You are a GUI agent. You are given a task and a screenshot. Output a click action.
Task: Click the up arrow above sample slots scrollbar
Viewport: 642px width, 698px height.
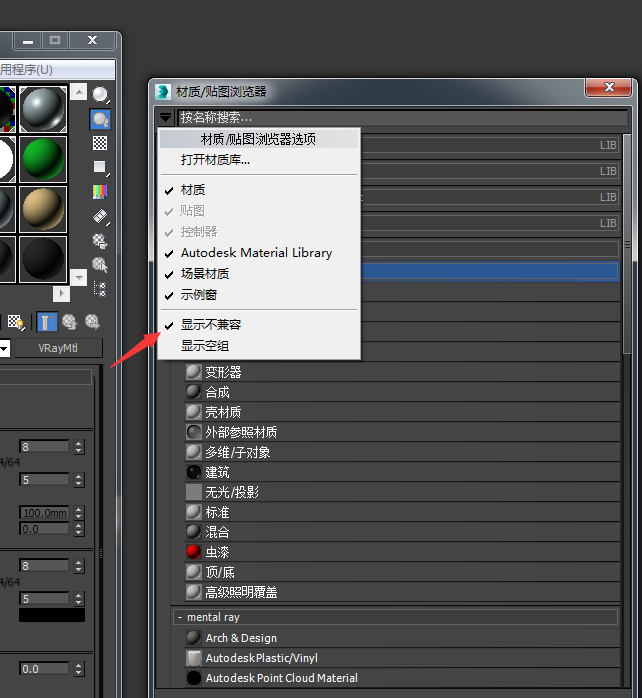pos(79,92)
